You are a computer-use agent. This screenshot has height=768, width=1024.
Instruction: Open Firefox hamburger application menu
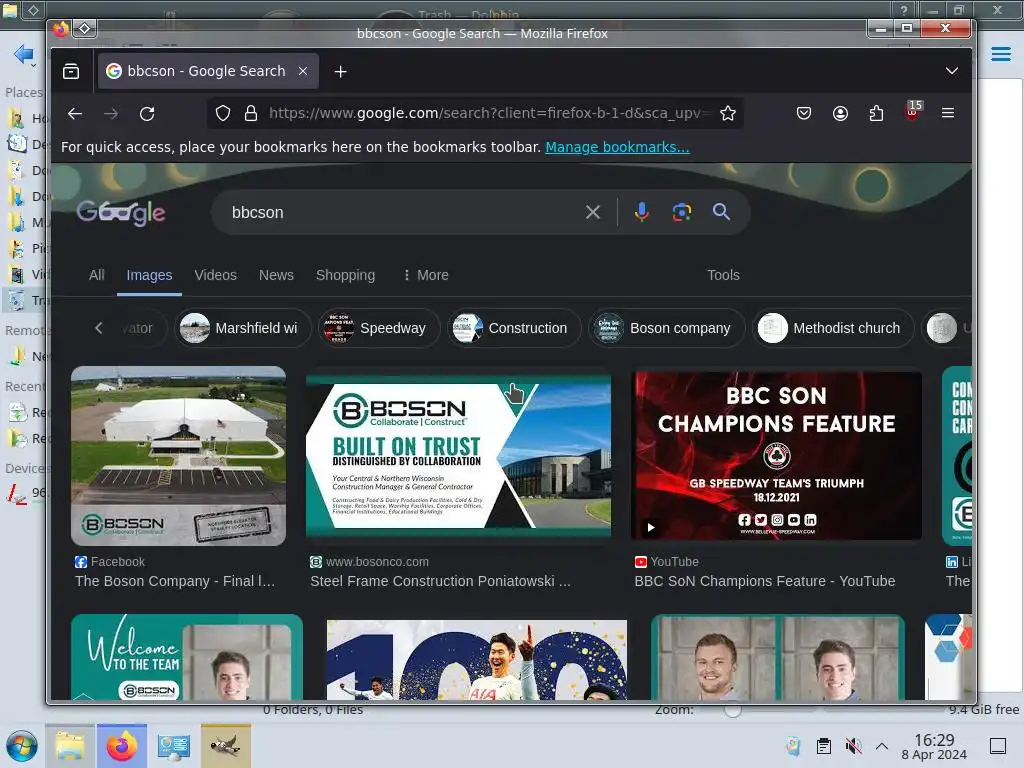pyautogui.click(x=948, y=114)
